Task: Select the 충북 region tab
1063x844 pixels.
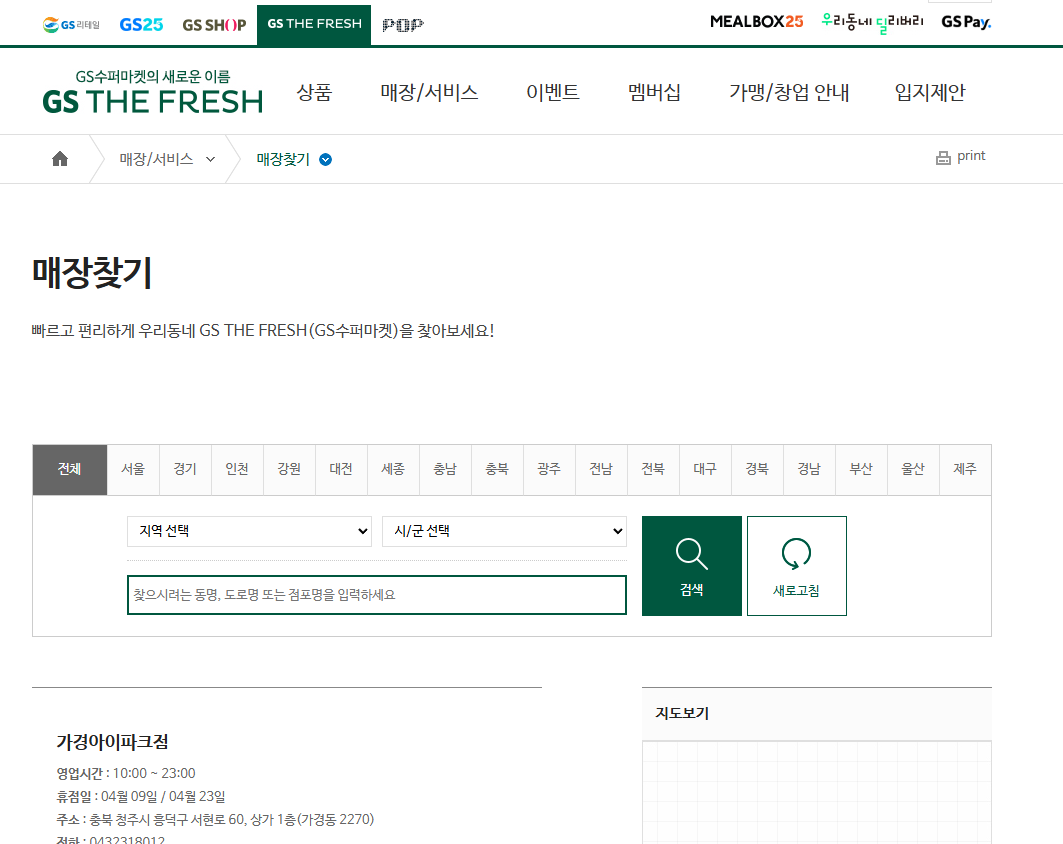Action: pyautogui.click(x=497, y=469)
